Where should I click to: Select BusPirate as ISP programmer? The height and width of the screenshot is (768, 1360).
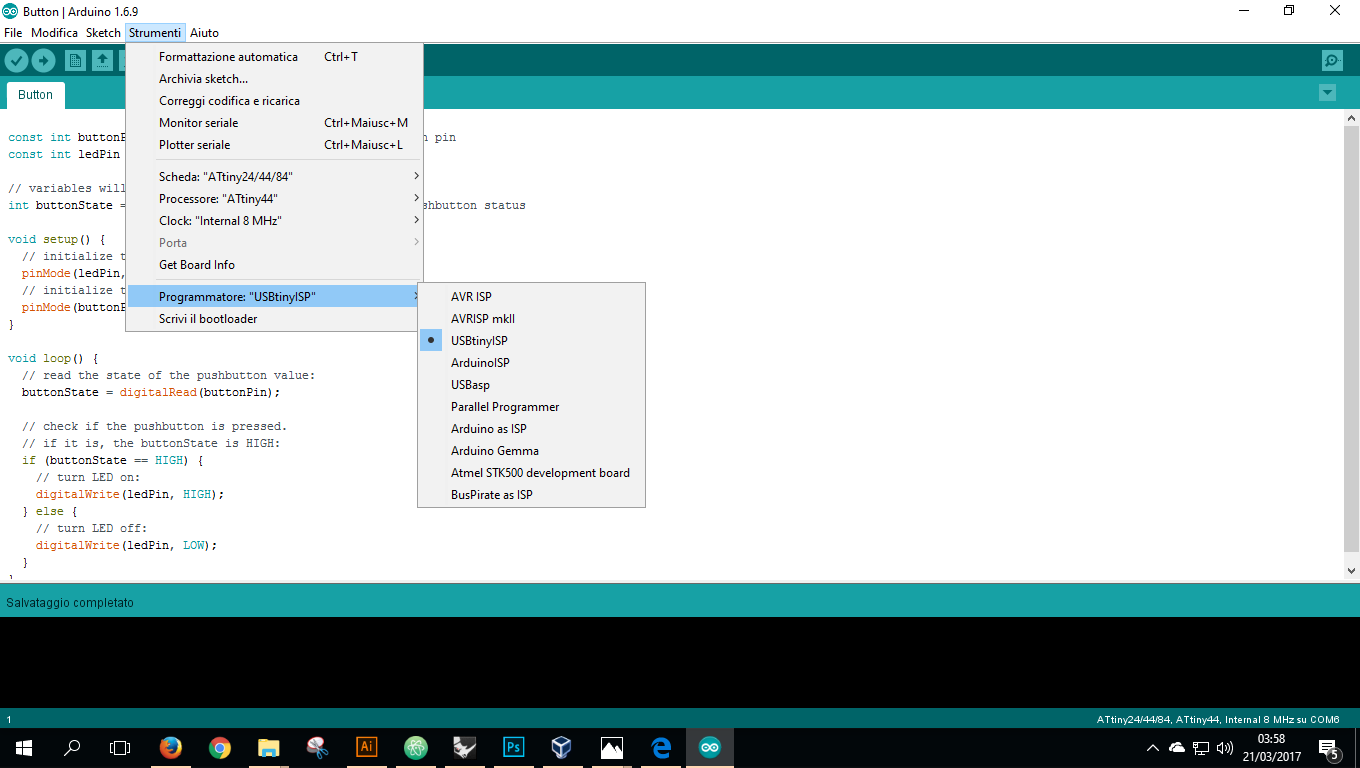tap(531, 495)
